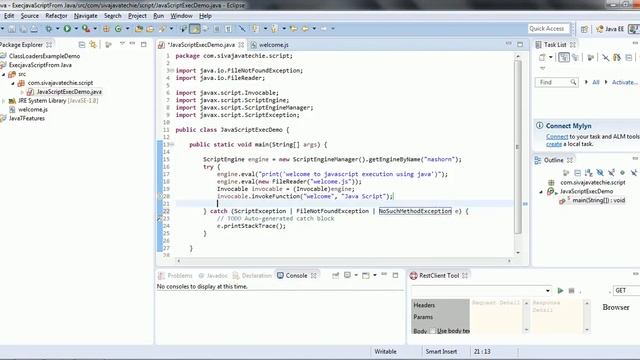Viewport: 640px width, 360px height.
Task: Click the Debug bug icon in toolbar
Action: 49,29
